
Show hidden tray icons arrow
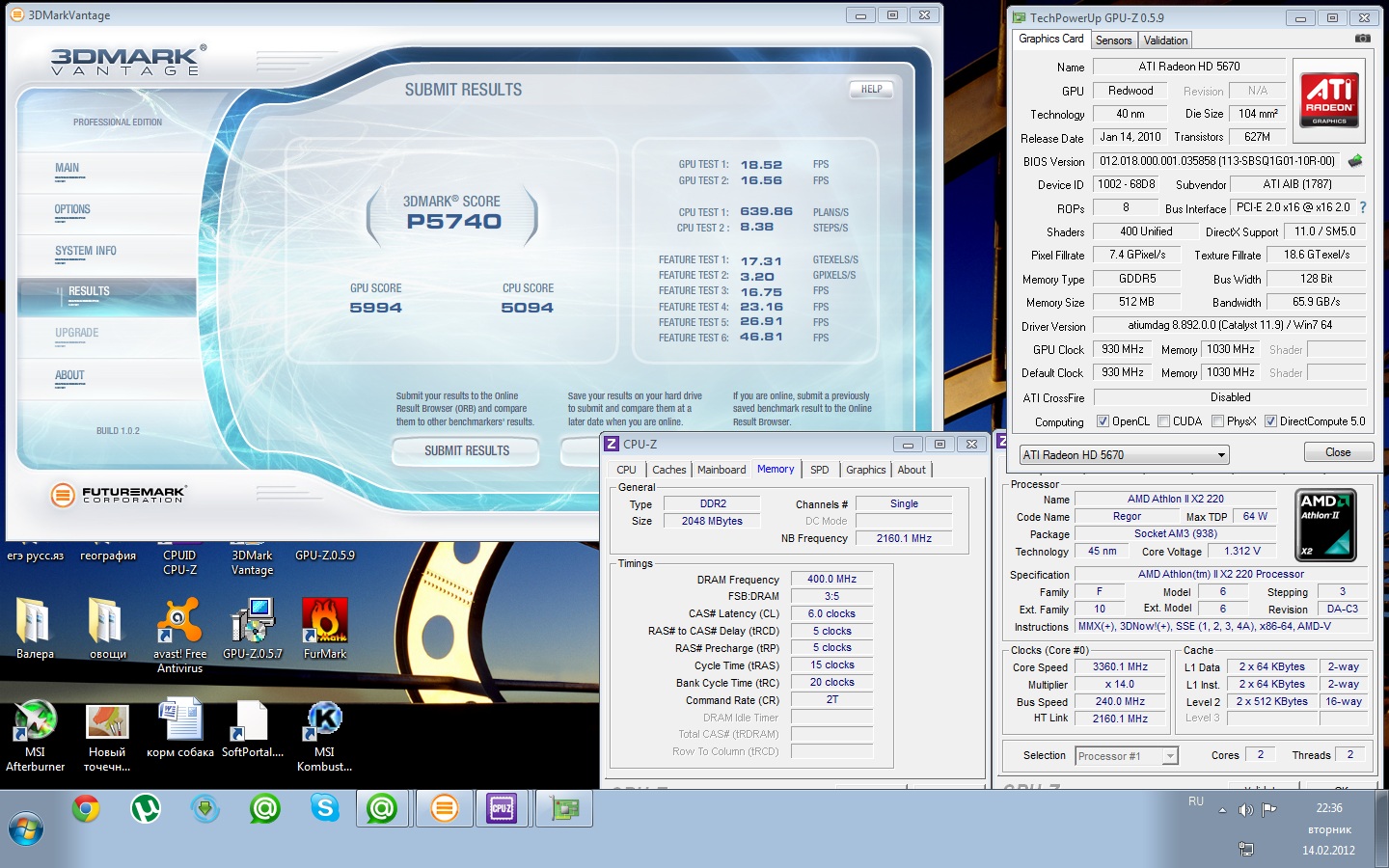point(1222,810)
